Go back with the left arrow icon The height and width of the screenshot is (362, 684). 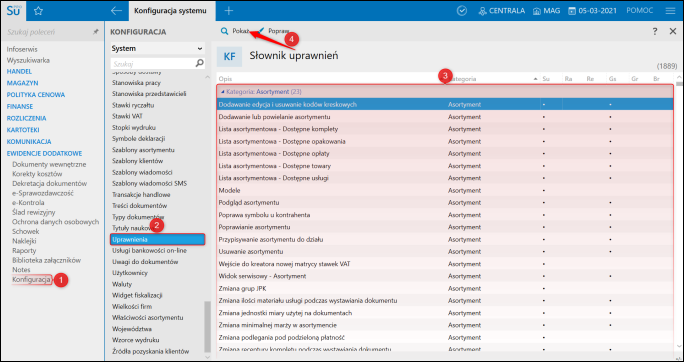click(116, 11)
